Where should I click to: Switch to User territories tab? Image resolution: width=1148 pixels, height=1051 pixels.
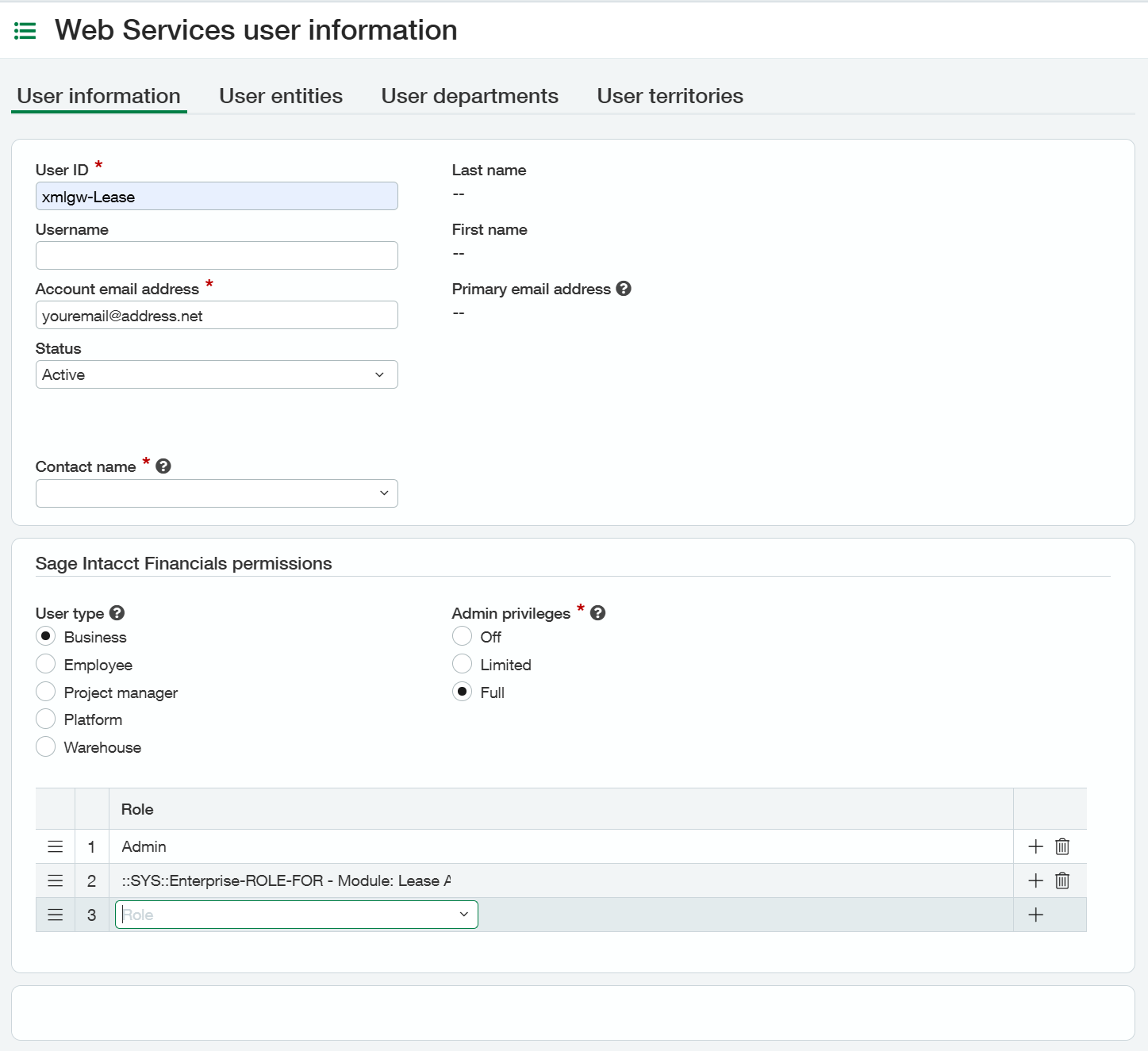(670, 96)
